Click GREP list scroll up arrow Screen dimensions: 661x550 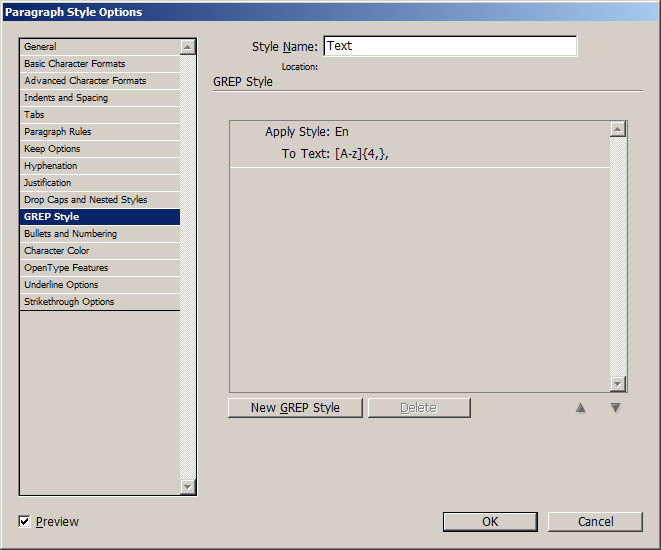[x=618, y=129]
